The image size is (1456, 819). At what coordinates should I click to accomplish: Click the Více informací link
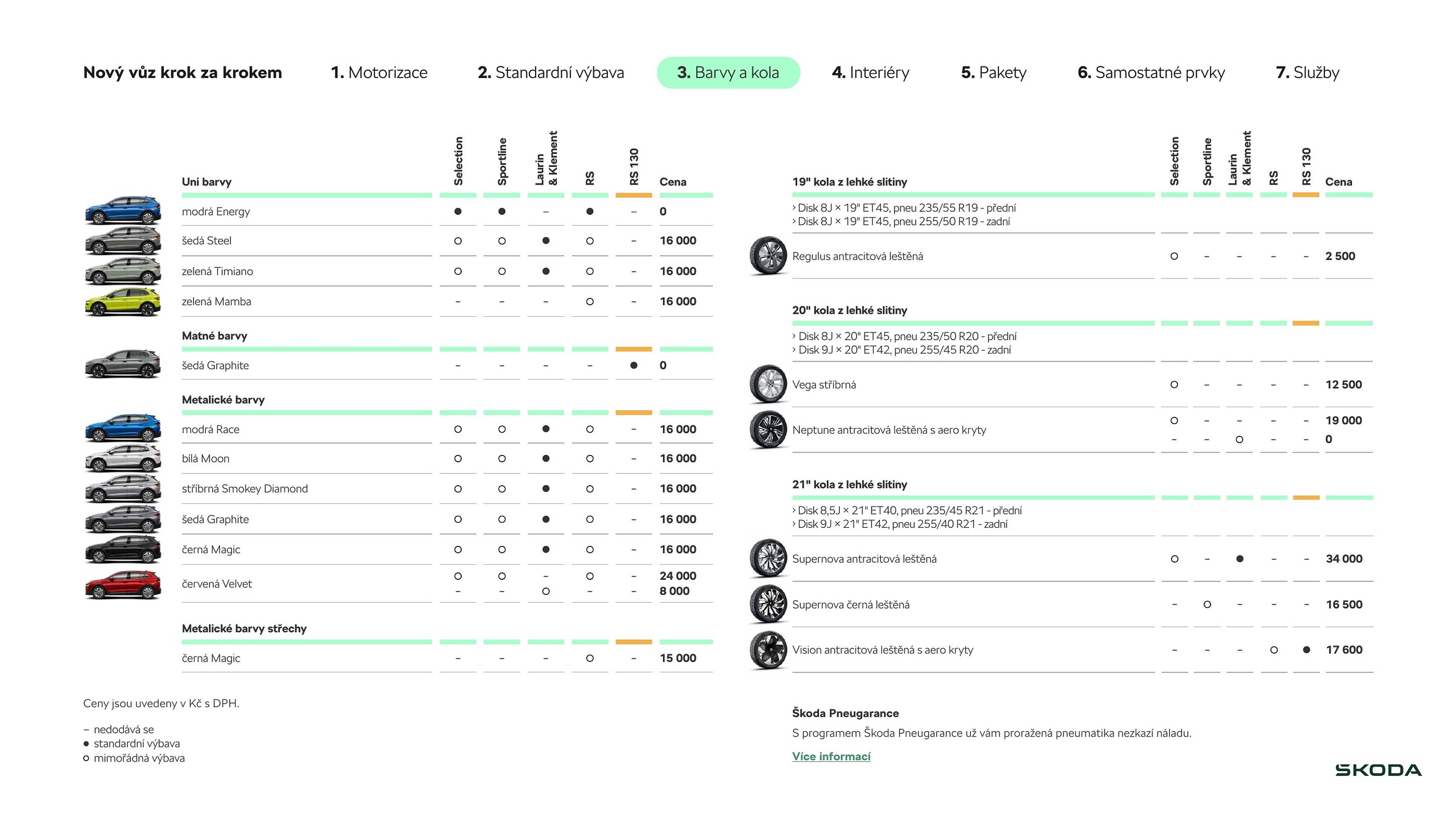pyautogui.click(x=831, y=756)
